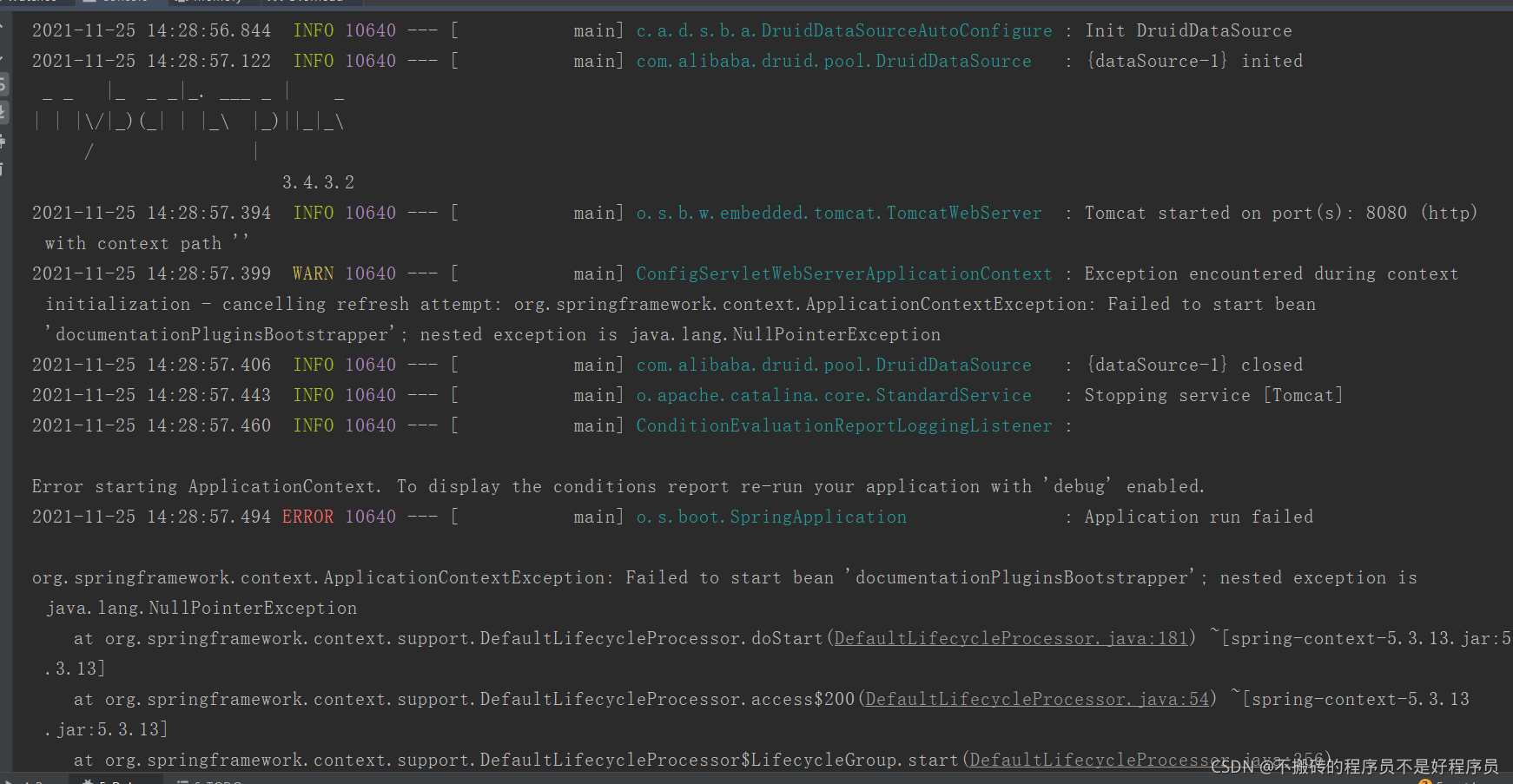This screenshot has height=784, width=1513.
Task: Click the TODO list icon at bottom
Action: pyautogui.click(x=182, y=781)
